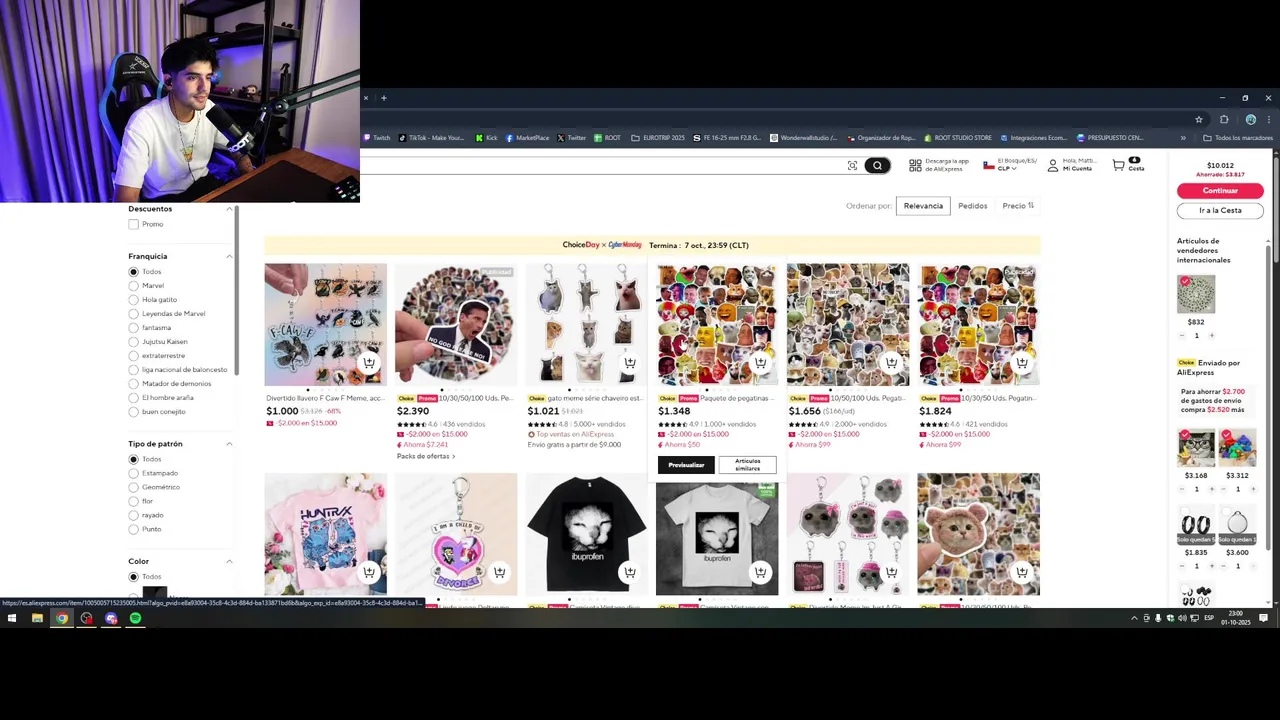Open the El Bosque/ES/CLP region dropdown
This screenshot has height=720, width=1280.
pos(1010,165)
